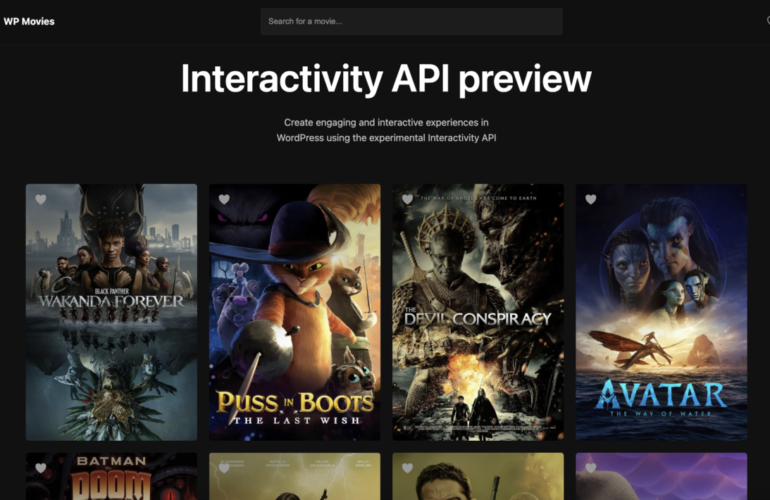Open the WP Movies home link
Screen dimensions: 770x500
point(29,21)
